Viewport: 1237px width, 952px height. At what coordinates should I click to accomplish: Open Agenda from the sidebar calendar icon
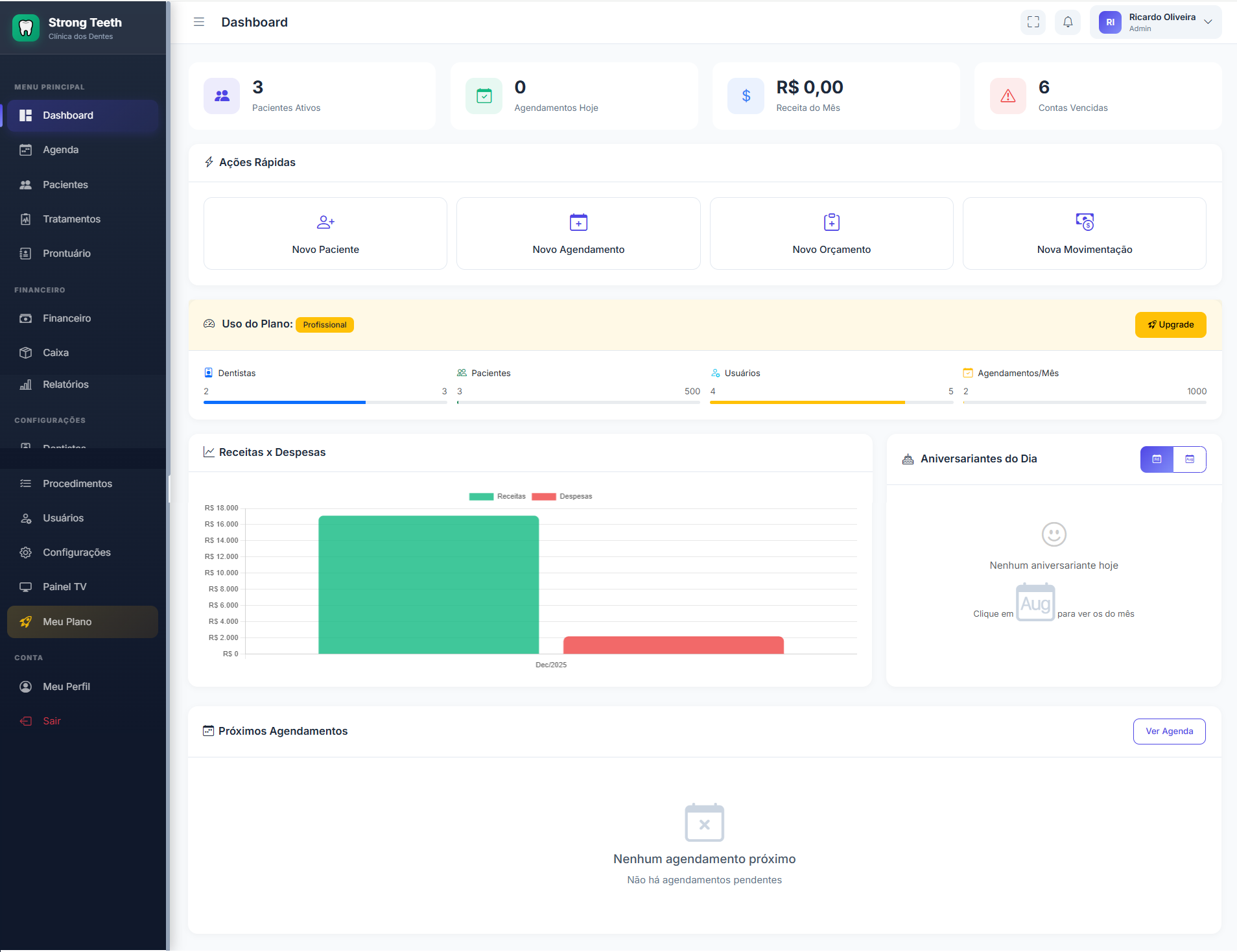(26, 149)
